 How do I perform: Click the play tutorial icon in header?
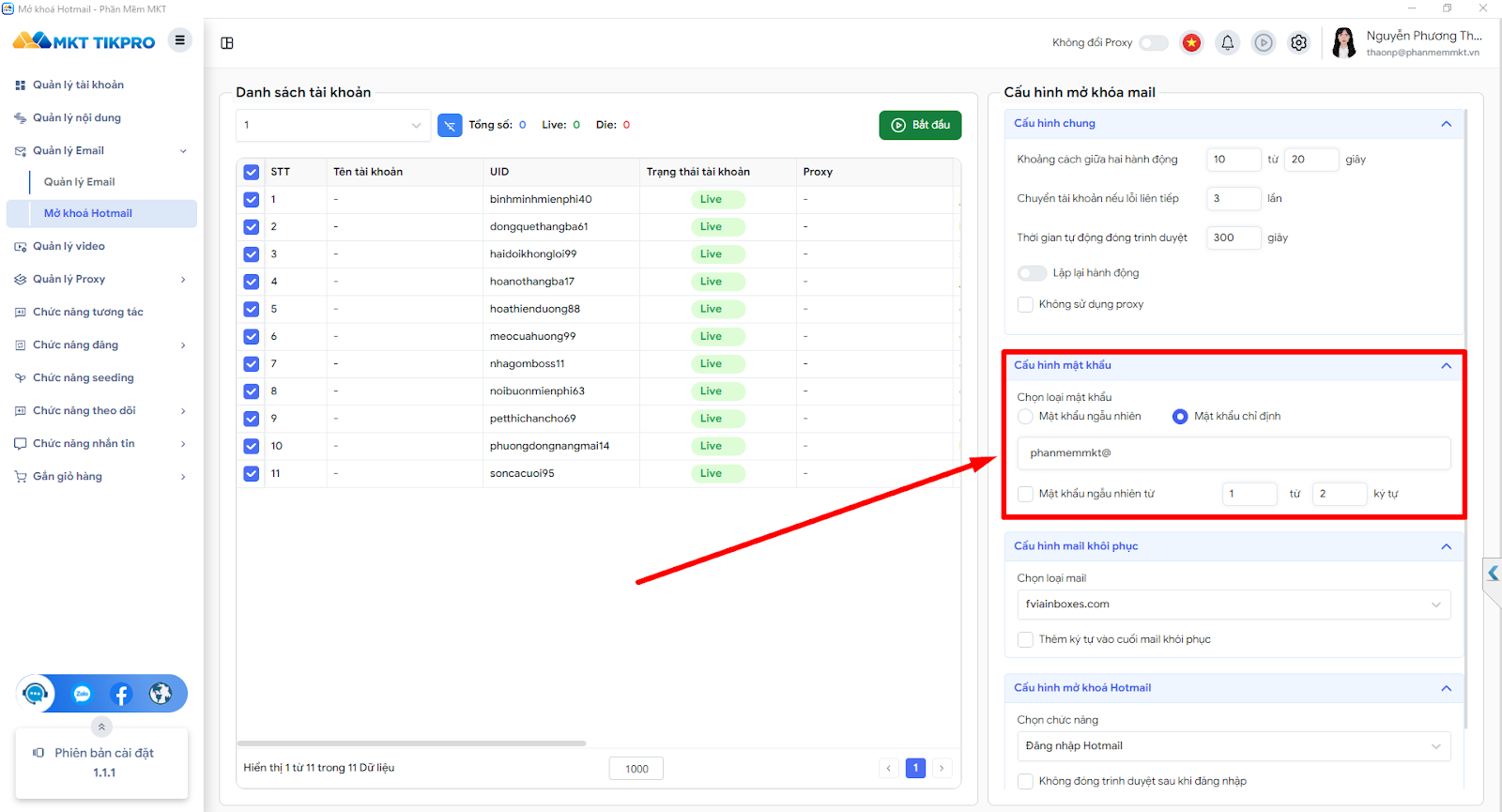point(1264,42)
